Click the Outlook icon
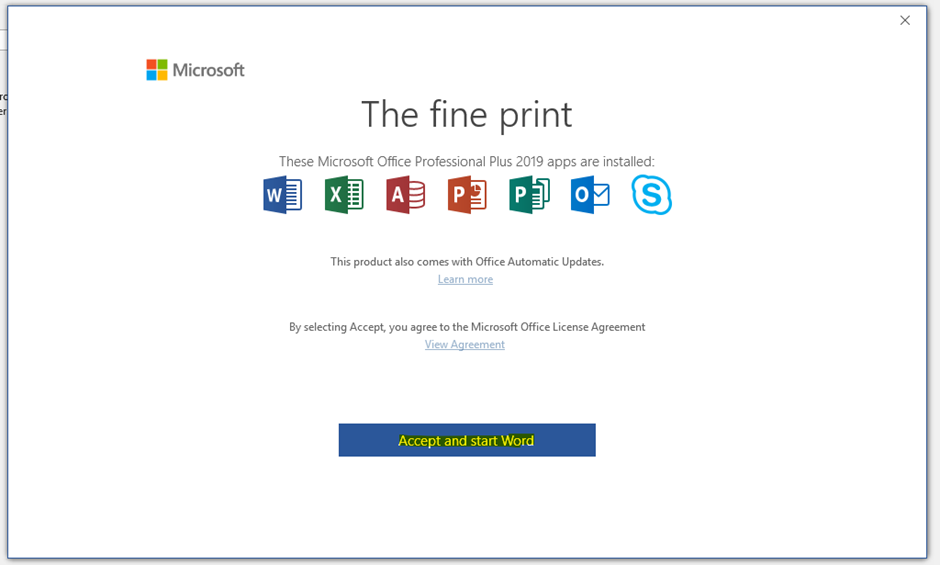Screen dimensions: 940x565 [x=590, y=194]
